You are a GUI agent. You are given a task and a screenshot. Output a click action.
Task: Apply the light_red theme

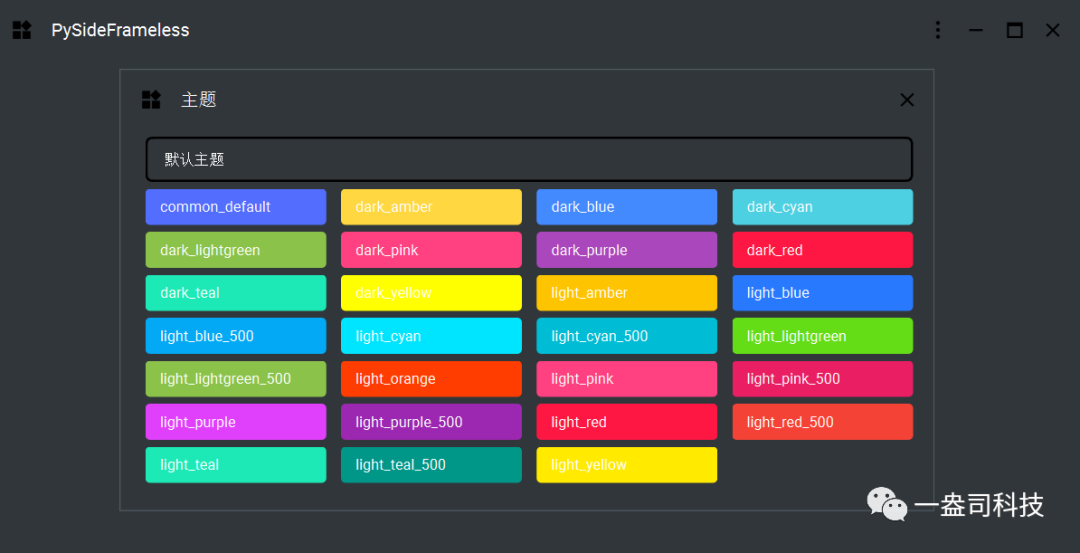[627, 422]
